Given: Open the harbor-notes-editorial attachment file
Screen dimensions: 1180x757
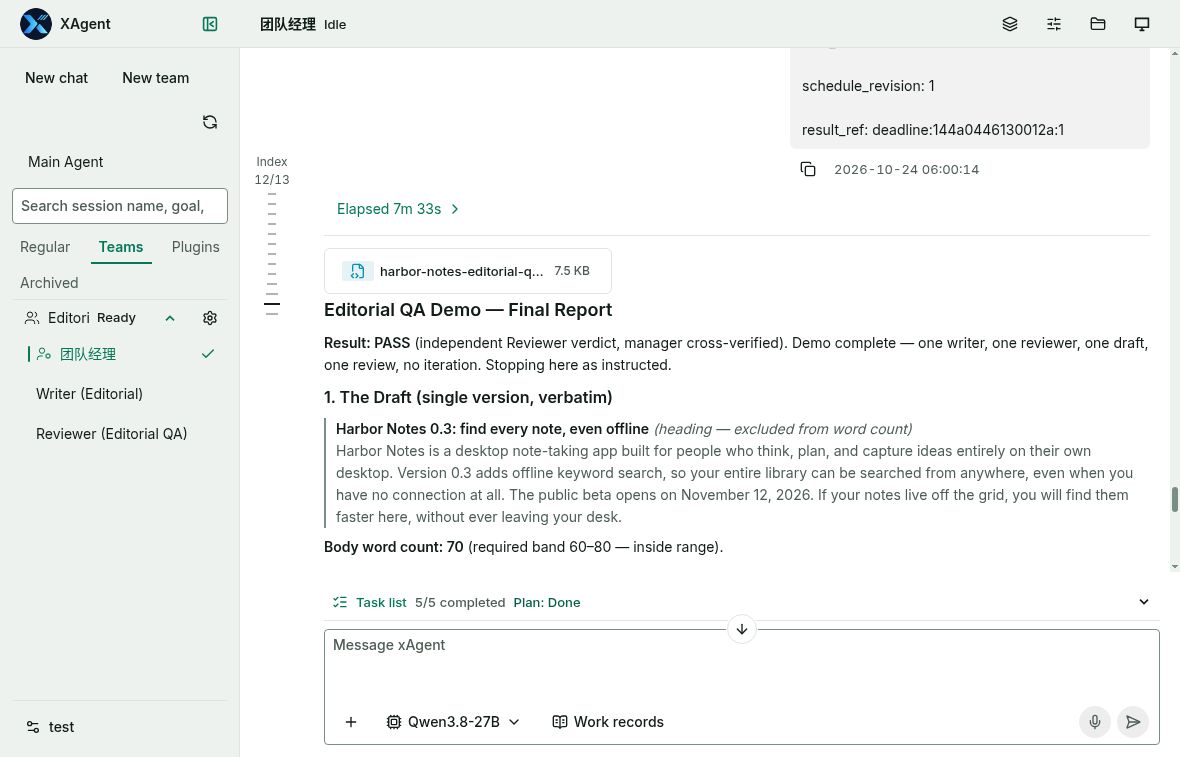Looking at the screenshot, I should click(467, 271).
